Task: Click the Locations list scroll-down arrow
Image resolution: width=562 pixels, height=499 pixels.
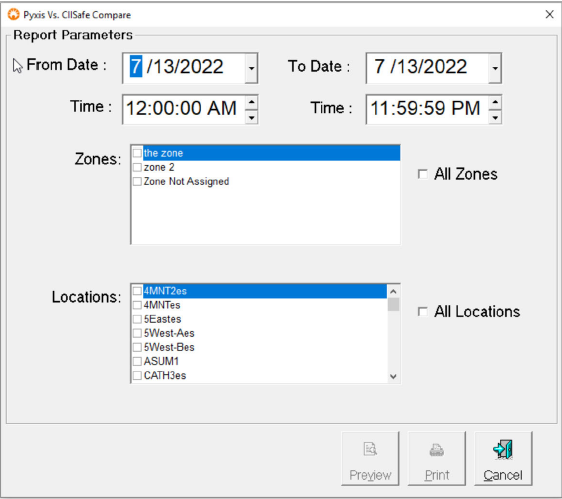Action: 394,376
